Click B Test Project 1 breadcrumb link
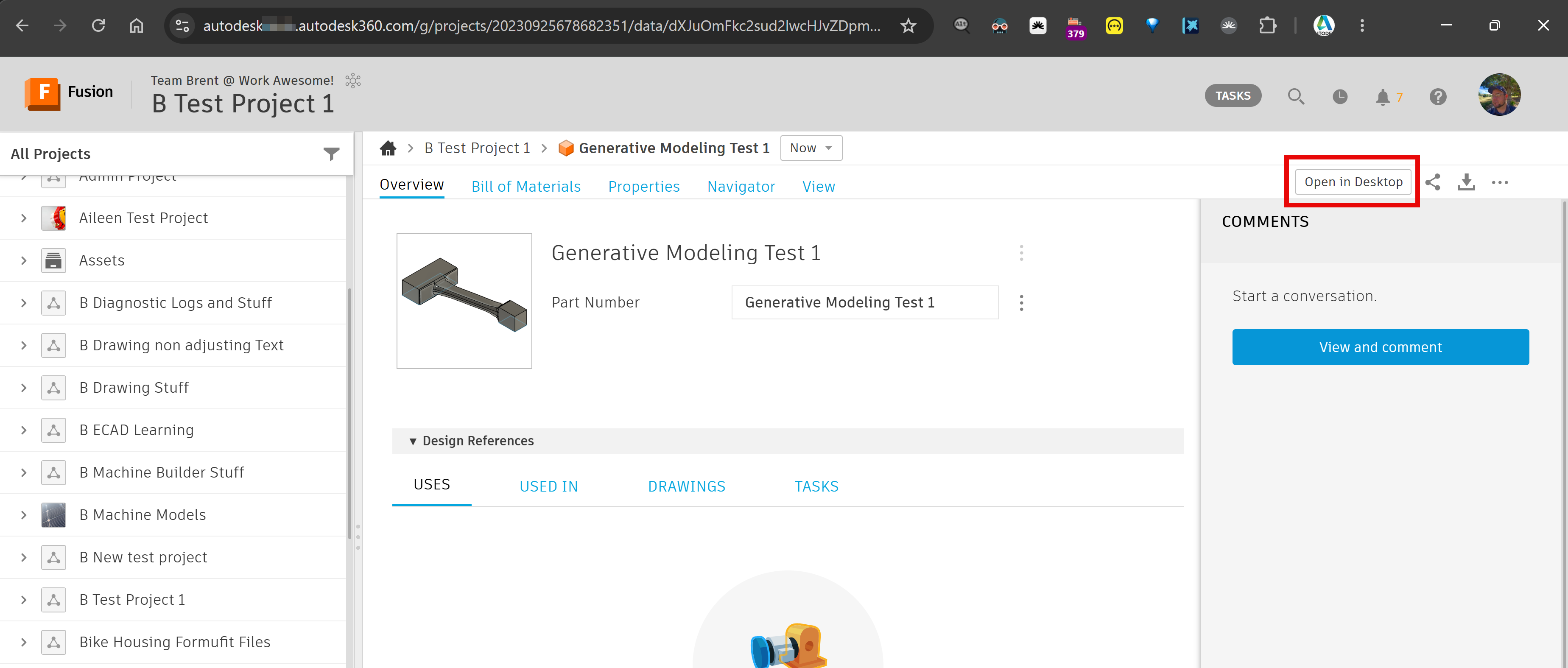 pos(477,148)
